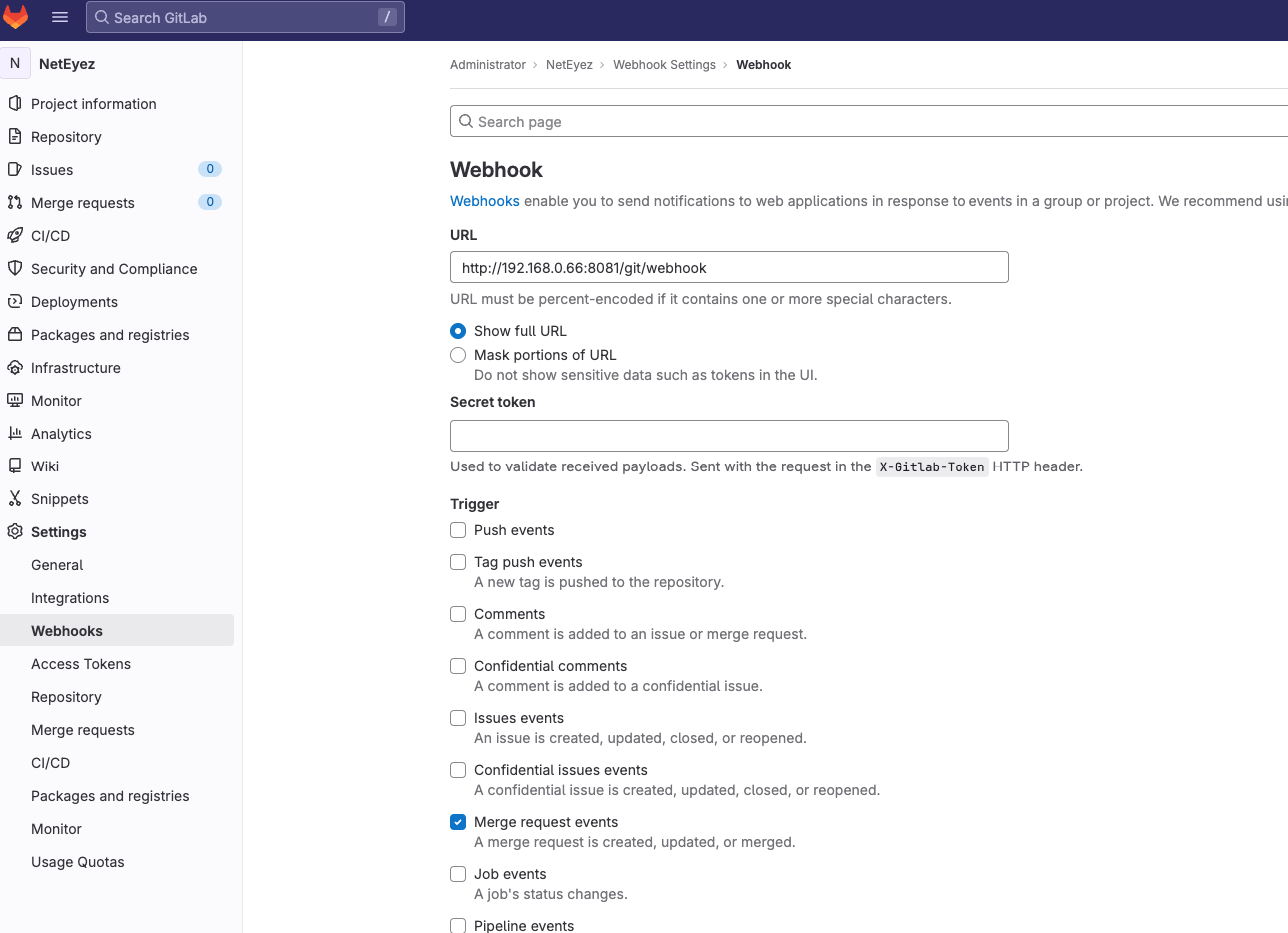Screen dimensions: 1288x933
Task: Click the Search page input
Action: click(870, 121)
